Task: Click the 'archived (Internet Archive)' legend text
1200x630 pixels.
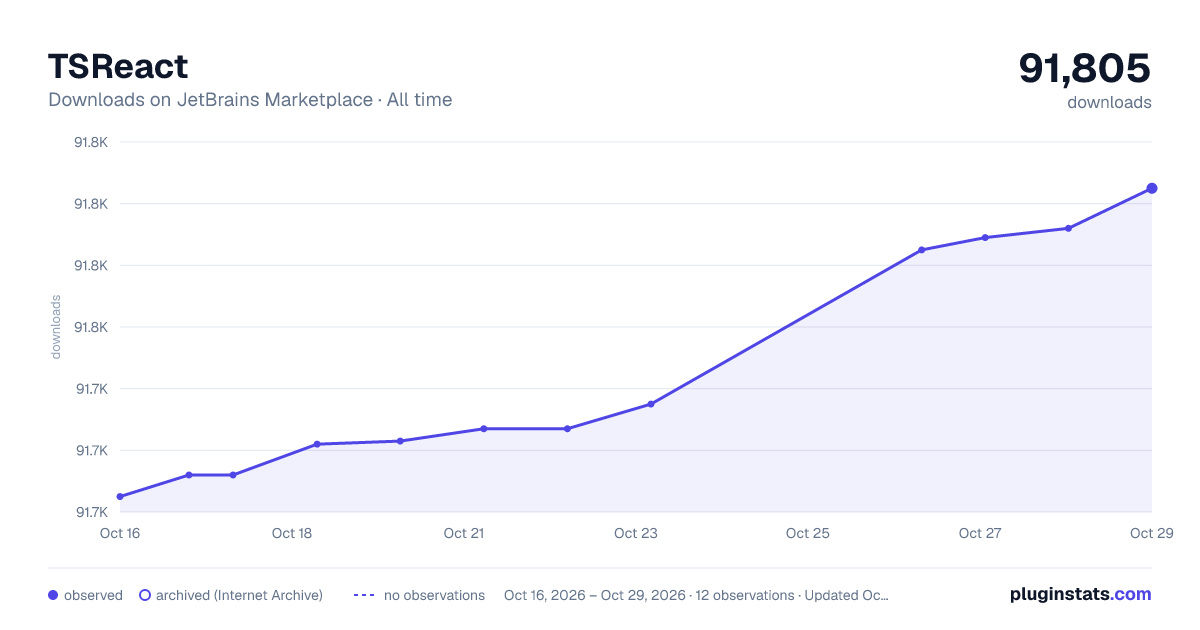Action: pyautogui.click(x=239, y=595)
